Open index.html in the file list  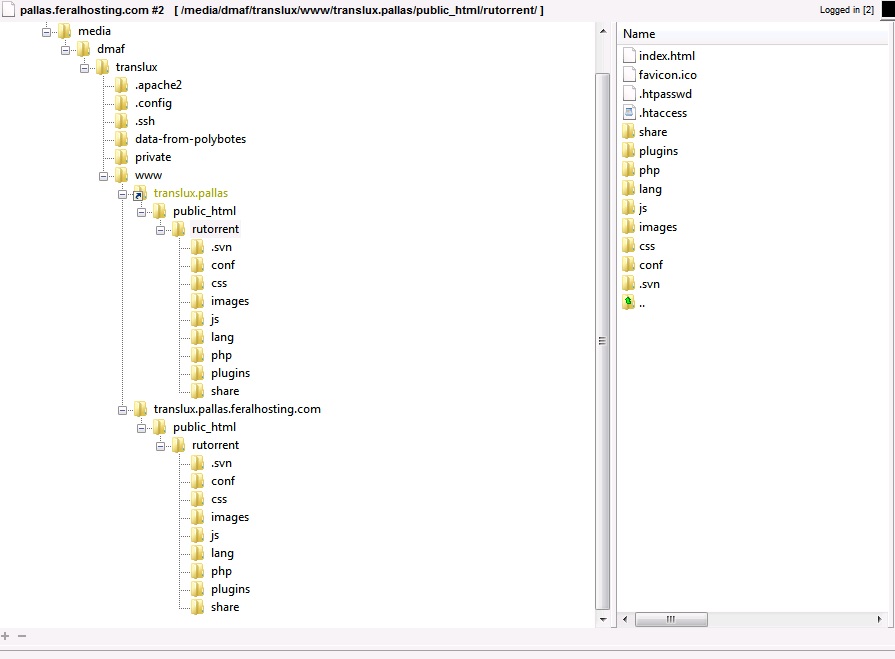point(667,56)
